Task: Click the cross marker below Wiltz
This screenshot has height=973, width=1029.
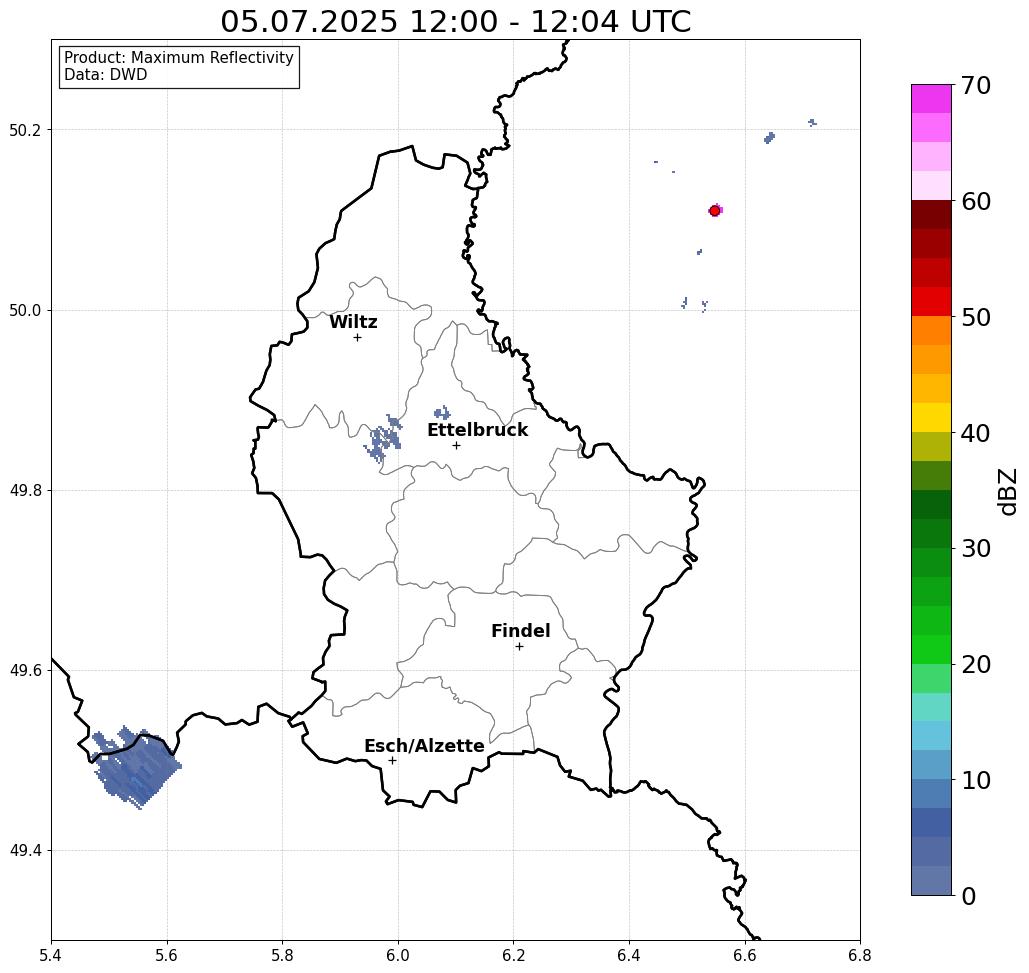Action: click(x=358, y=338)
